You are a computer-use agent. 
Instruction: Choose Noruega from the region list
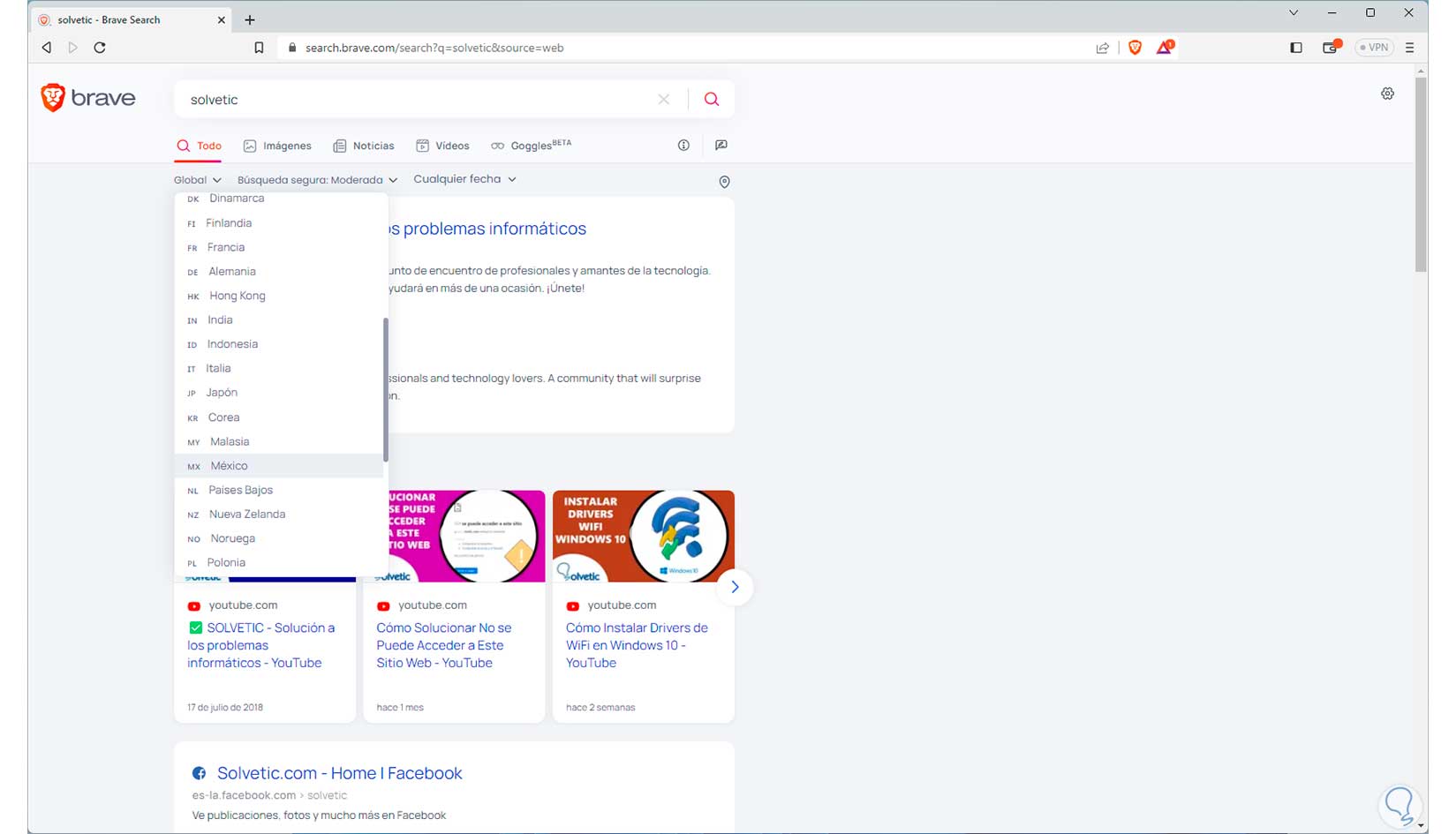click(x=281, y=538)
